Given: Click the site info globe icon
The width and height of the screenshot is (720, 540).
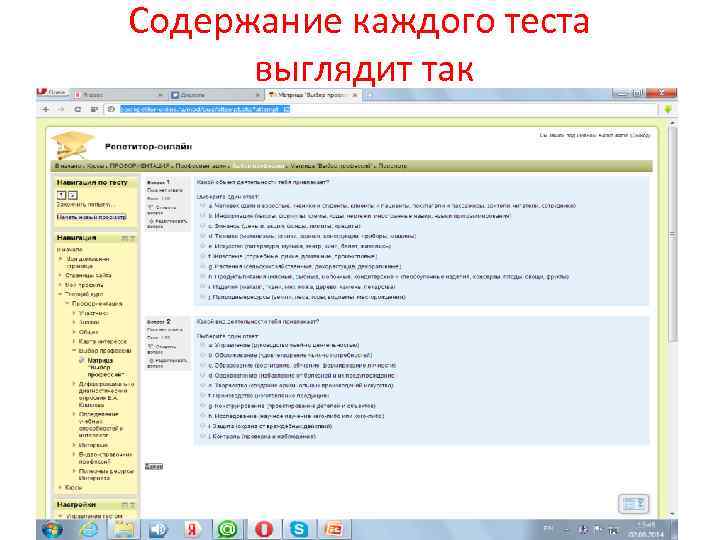Looking at the screenshot, I should coord(111,109).
